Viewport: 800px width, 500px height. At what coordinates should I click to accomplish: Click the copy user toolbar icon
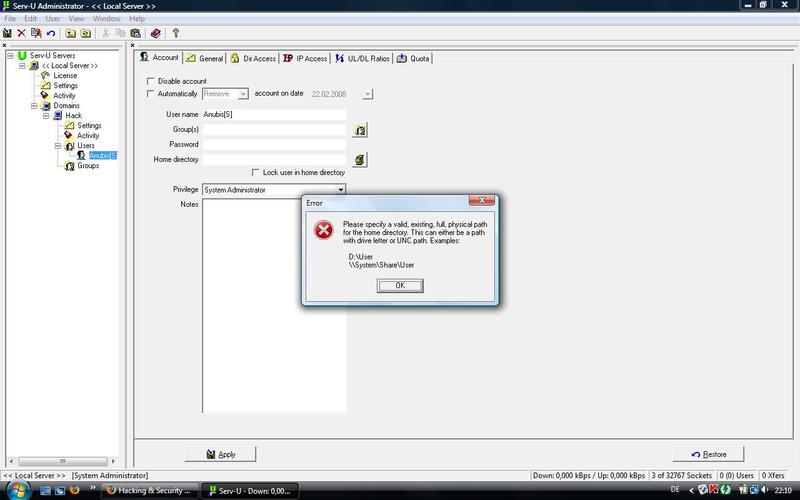tap(36, 33)
